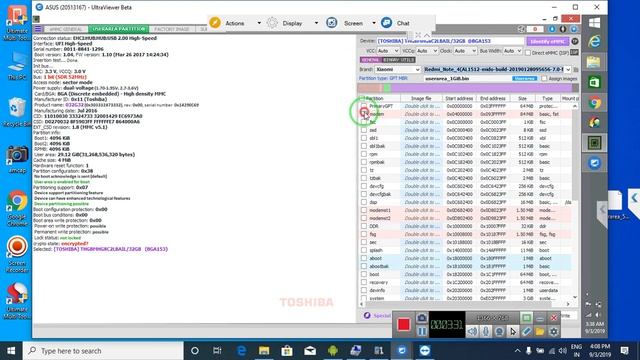Select the BINARY UTILS sub-tab
This screenshot has width=640, height=360.
pos(398,60)
